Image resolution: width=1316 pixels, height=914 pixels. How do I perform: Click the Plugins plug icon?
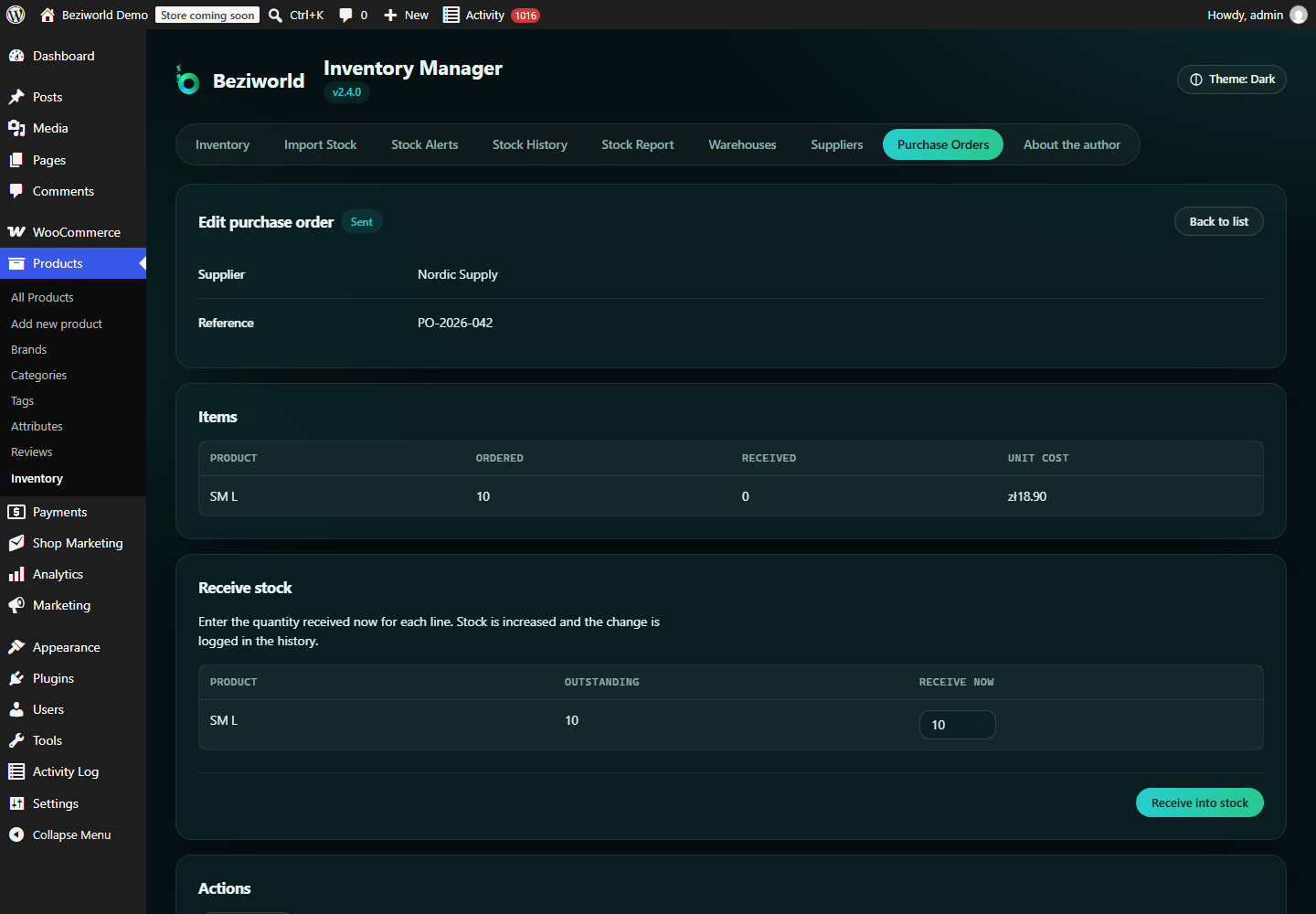point(16,678)
